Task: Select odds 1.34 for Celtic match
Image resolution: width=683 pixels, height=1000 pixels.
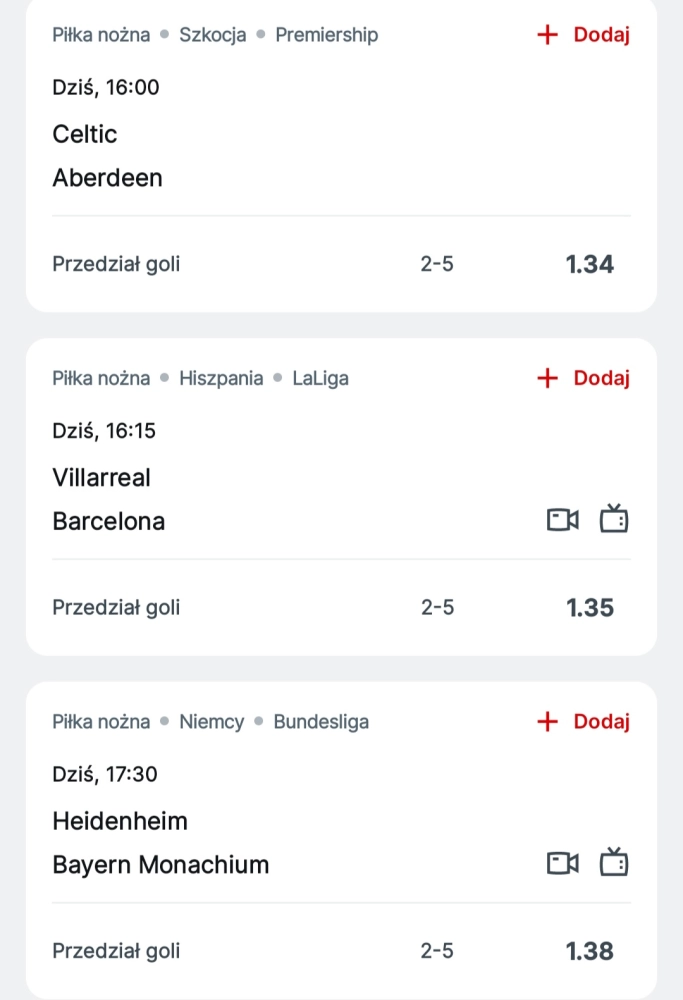Action: point(589,265)
